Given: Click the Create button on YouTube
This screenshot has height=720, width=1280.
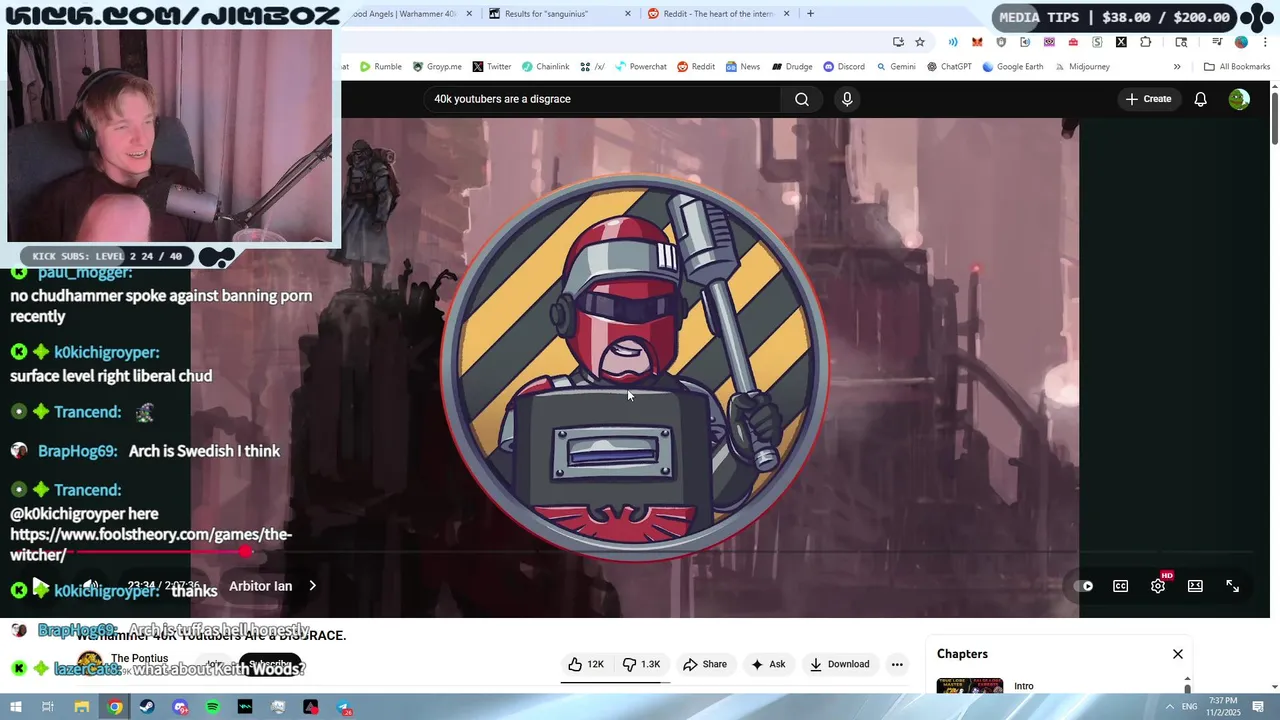Looking at the screenshot, I should [1148, 99].
